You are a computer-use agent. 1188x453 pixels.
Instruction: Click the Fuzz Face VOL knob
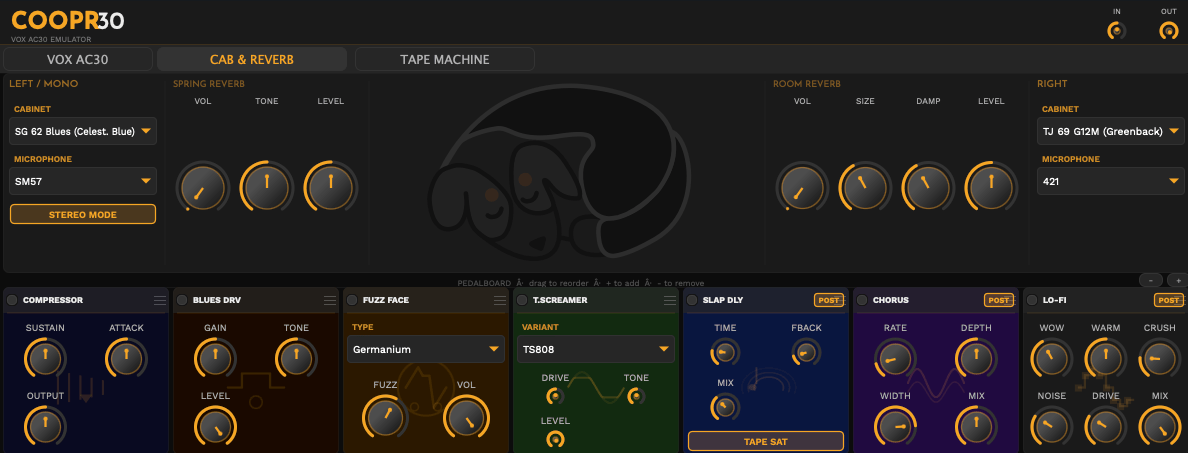point(466,417)
